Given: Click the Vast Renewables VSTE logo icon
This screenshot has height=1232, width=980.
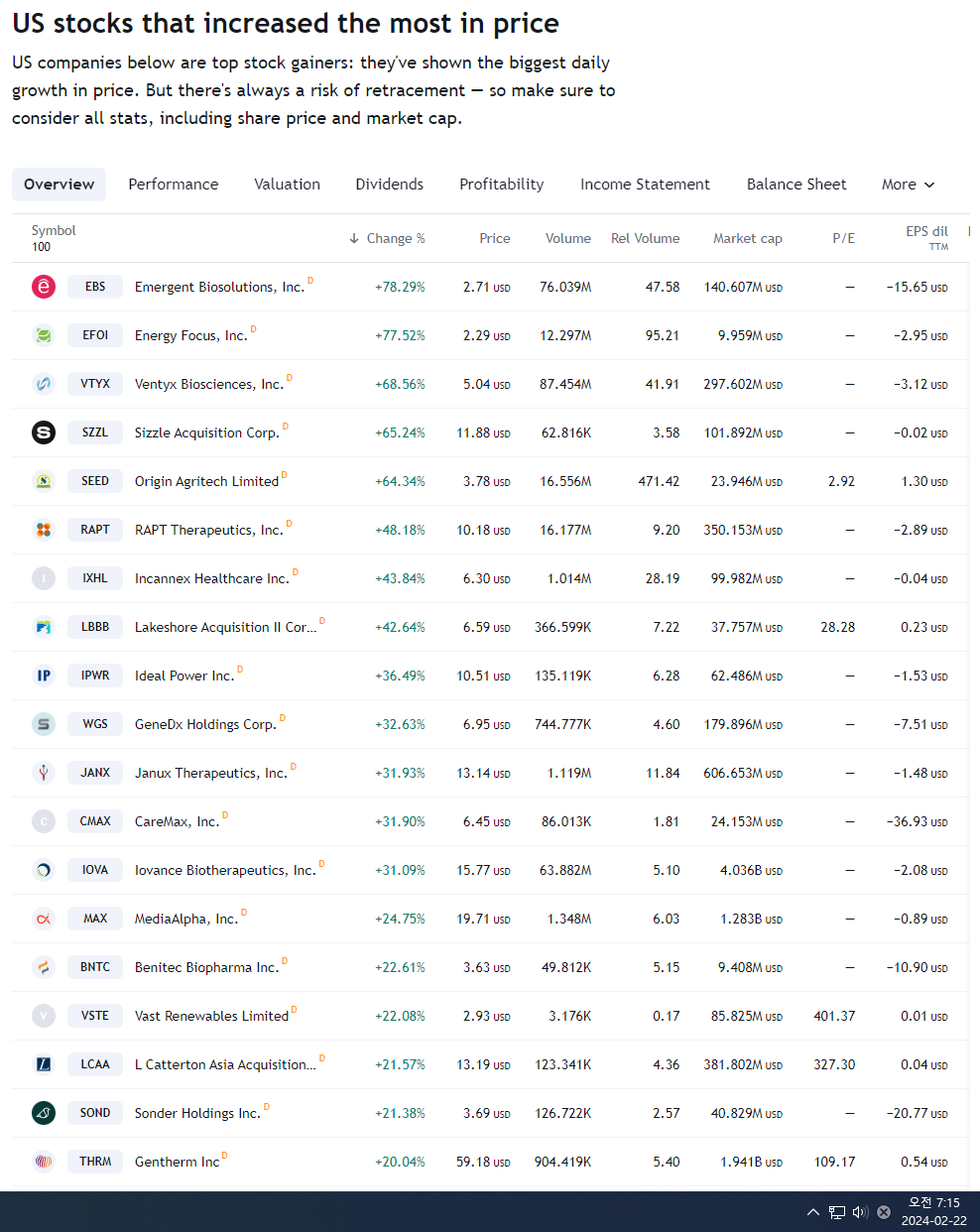Looking at the screenshot, I should (44, 1016).
